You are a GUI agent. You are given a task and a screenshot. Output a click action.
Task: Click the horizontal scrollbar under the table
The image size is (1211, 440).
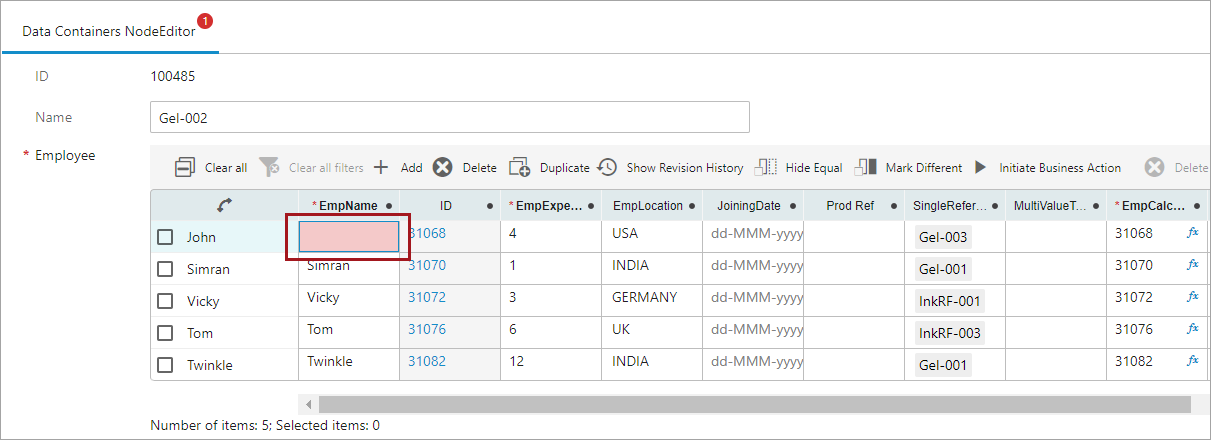pyautogui.click(x=750, y=404)
